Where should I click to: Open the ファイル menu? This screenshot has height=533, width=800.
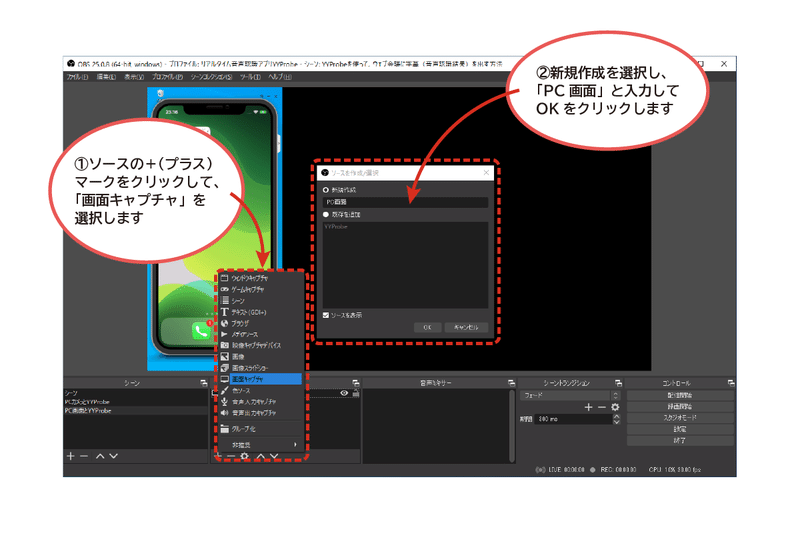[77, 77]
